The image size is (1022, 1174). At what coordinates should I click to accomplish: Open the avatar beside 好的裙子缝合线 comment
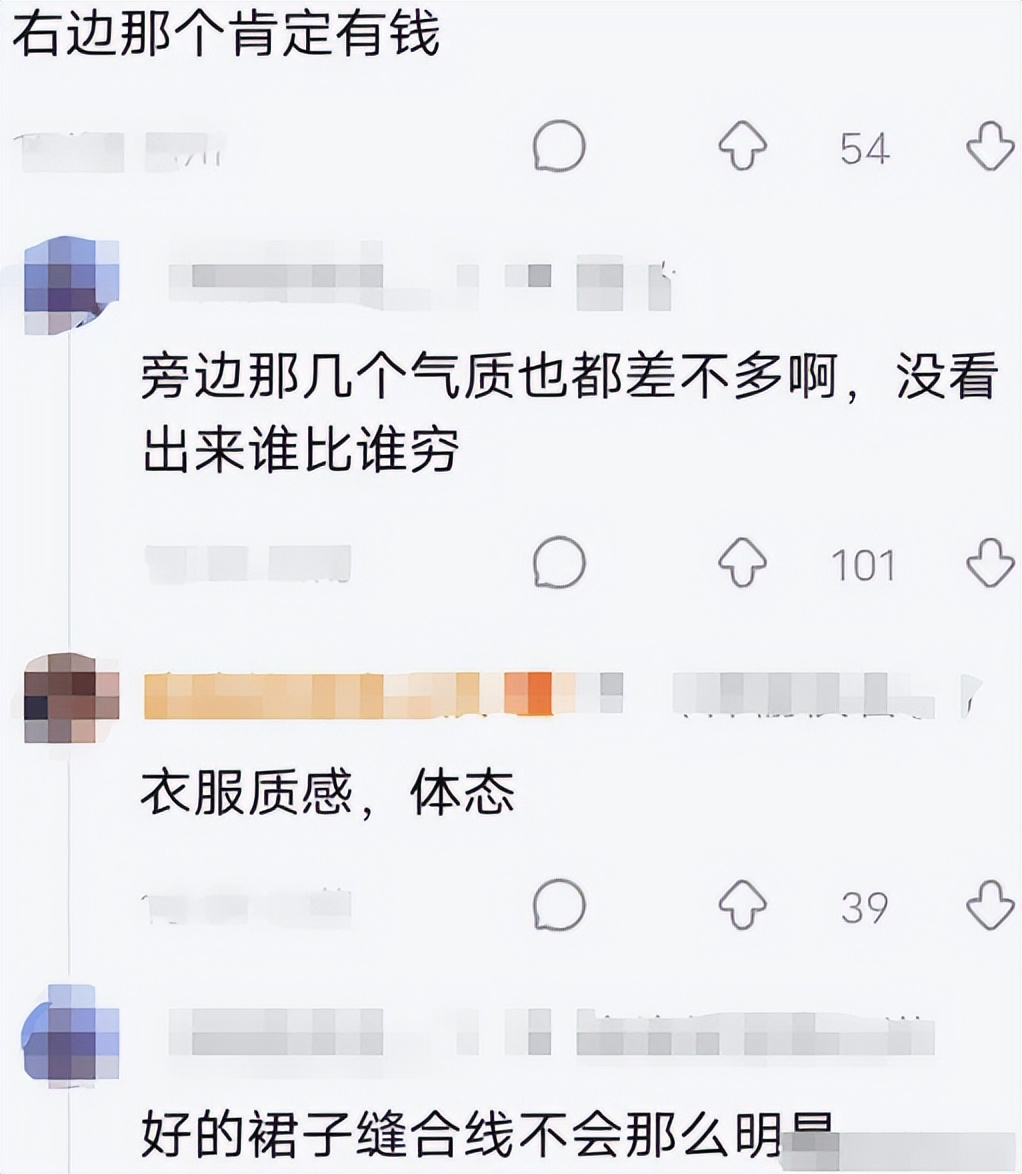(71, 1035)
